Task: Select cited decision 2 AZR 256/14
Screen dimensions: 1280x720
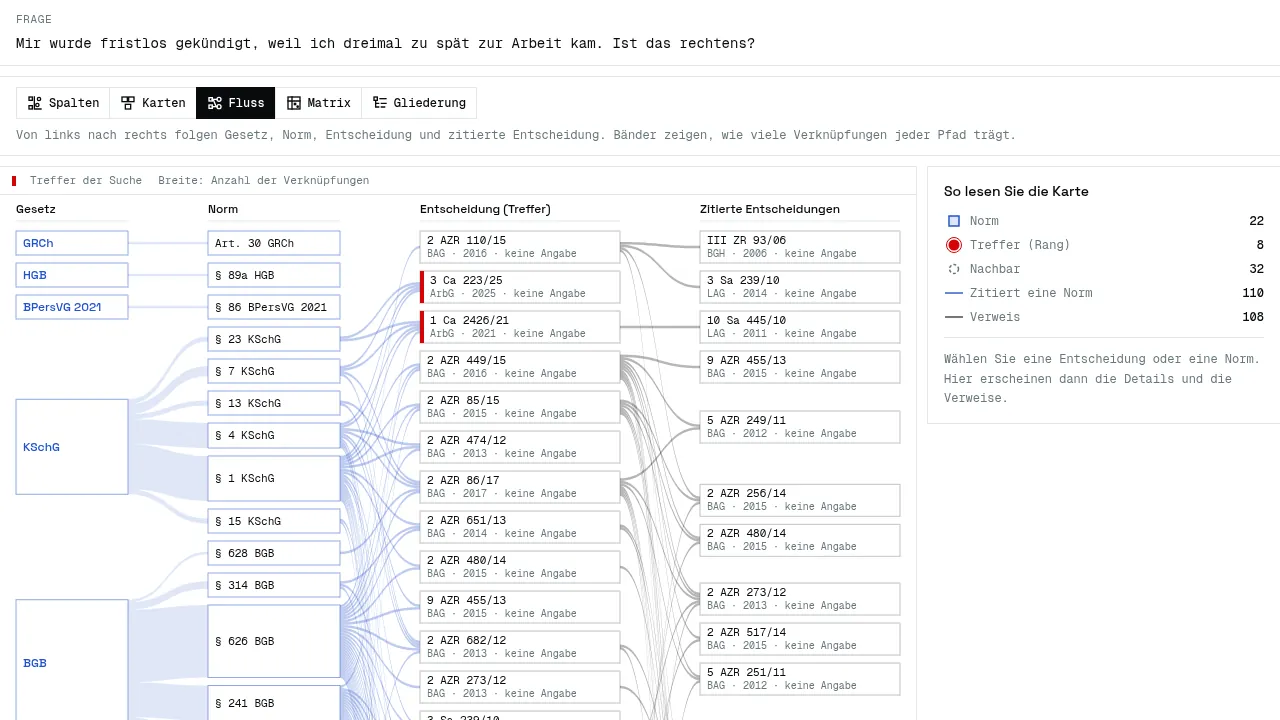Action: tap(800, 500)
